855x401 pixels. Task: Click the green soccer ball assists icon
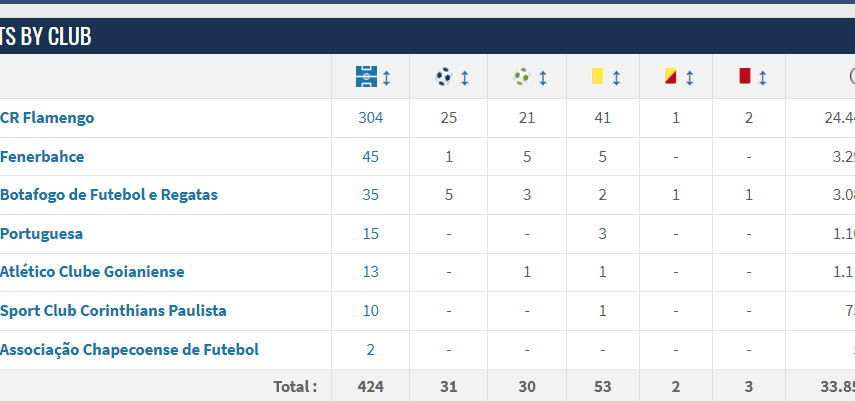521,76
